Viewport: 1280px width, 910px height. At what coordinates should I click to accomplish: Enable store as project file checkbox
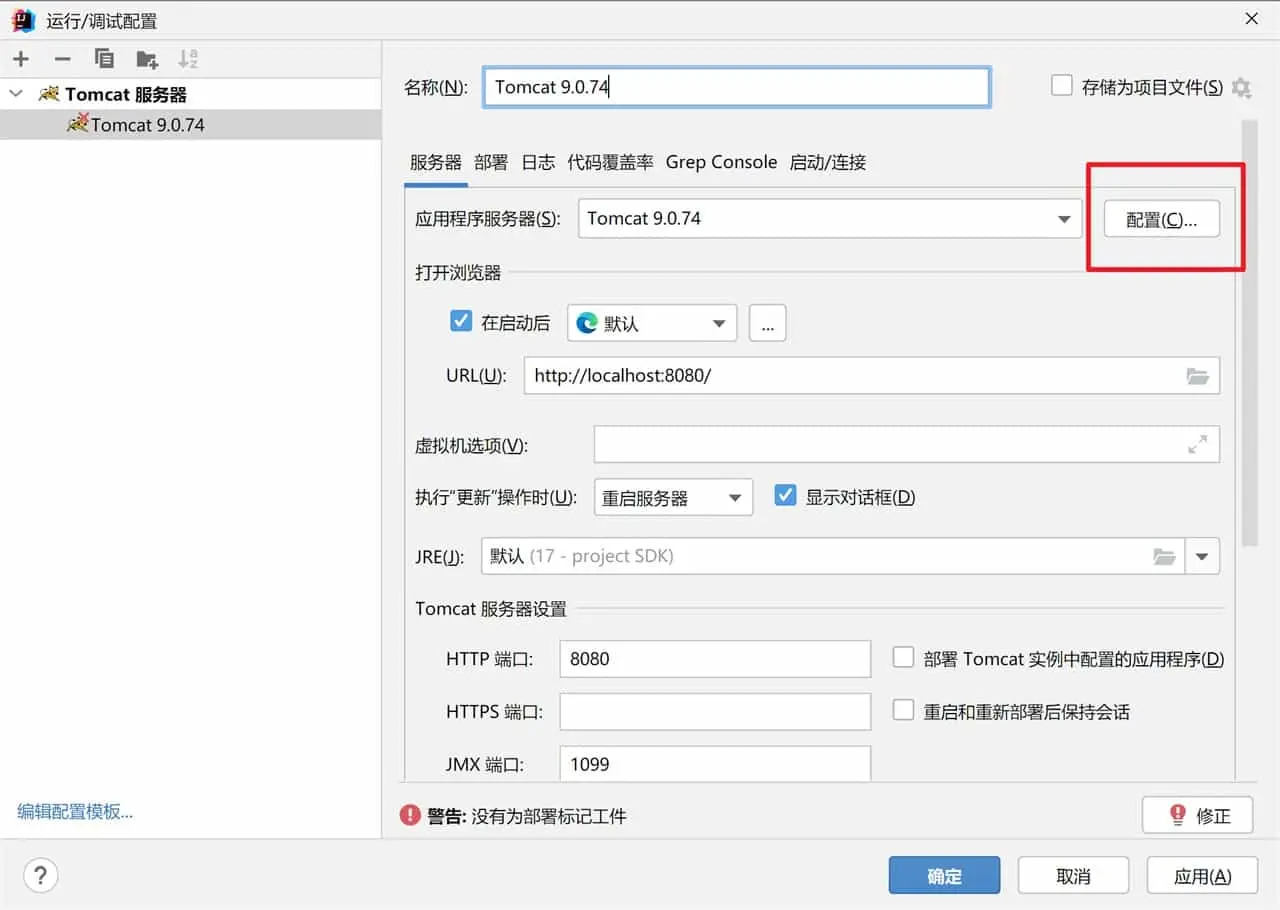coord(1062,86)
